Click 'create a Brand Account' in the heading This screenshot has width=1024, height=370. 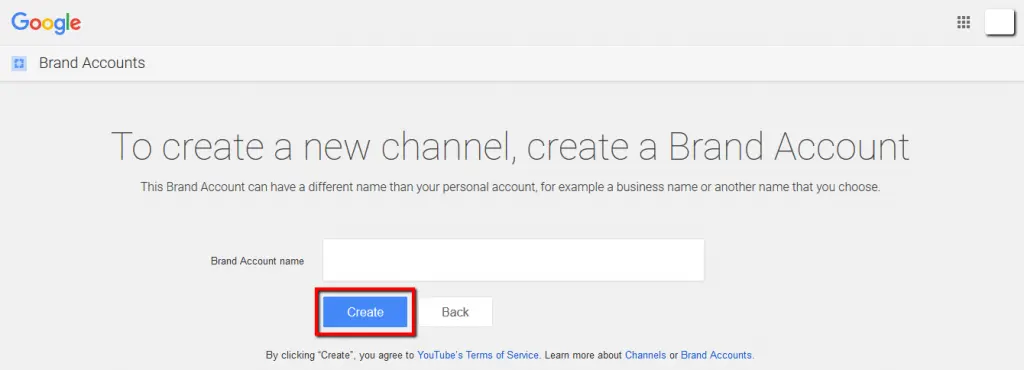pos(718,146)
